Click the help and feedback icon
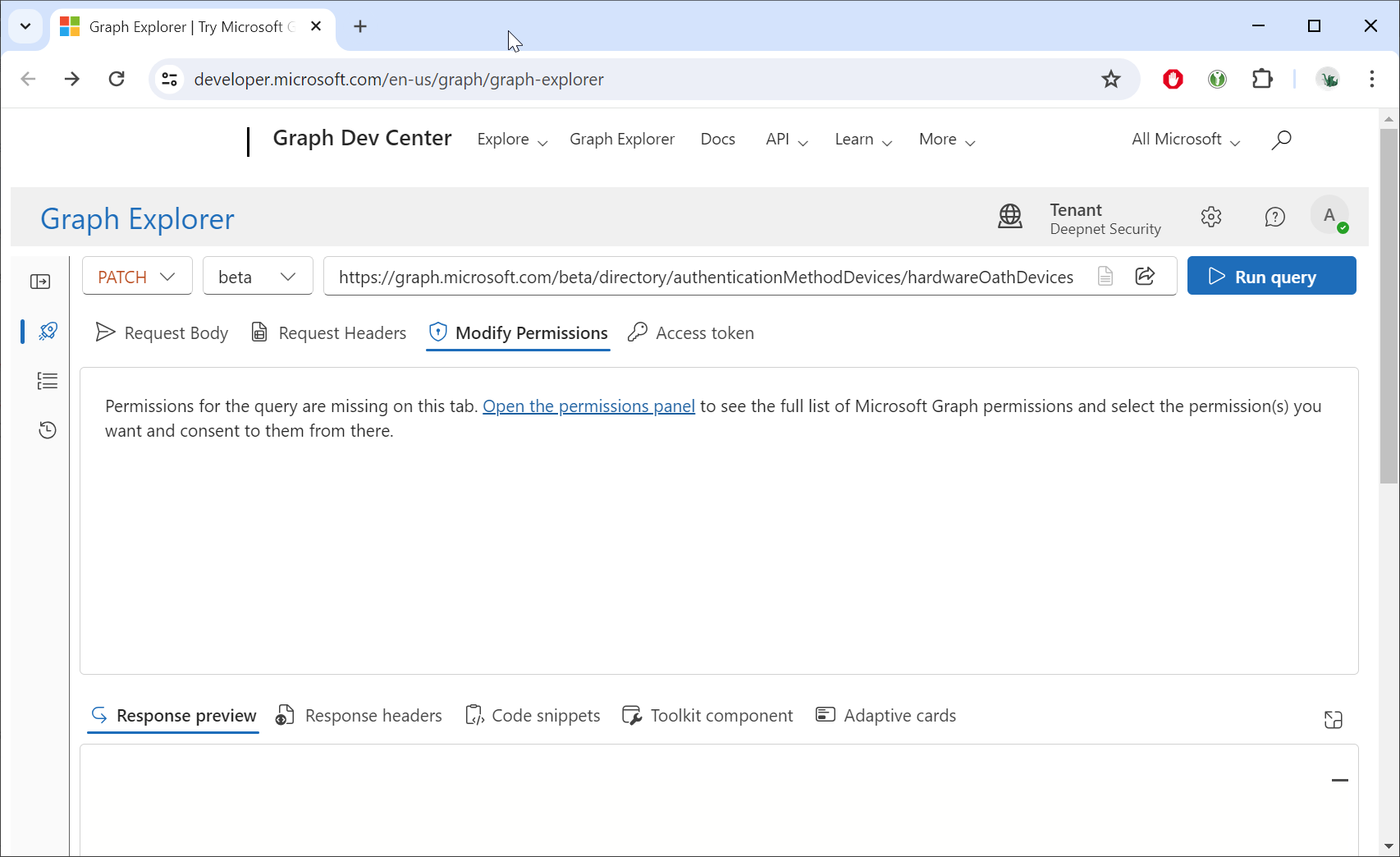This screenshot has width=1400, height=857. pos(1274,217)
